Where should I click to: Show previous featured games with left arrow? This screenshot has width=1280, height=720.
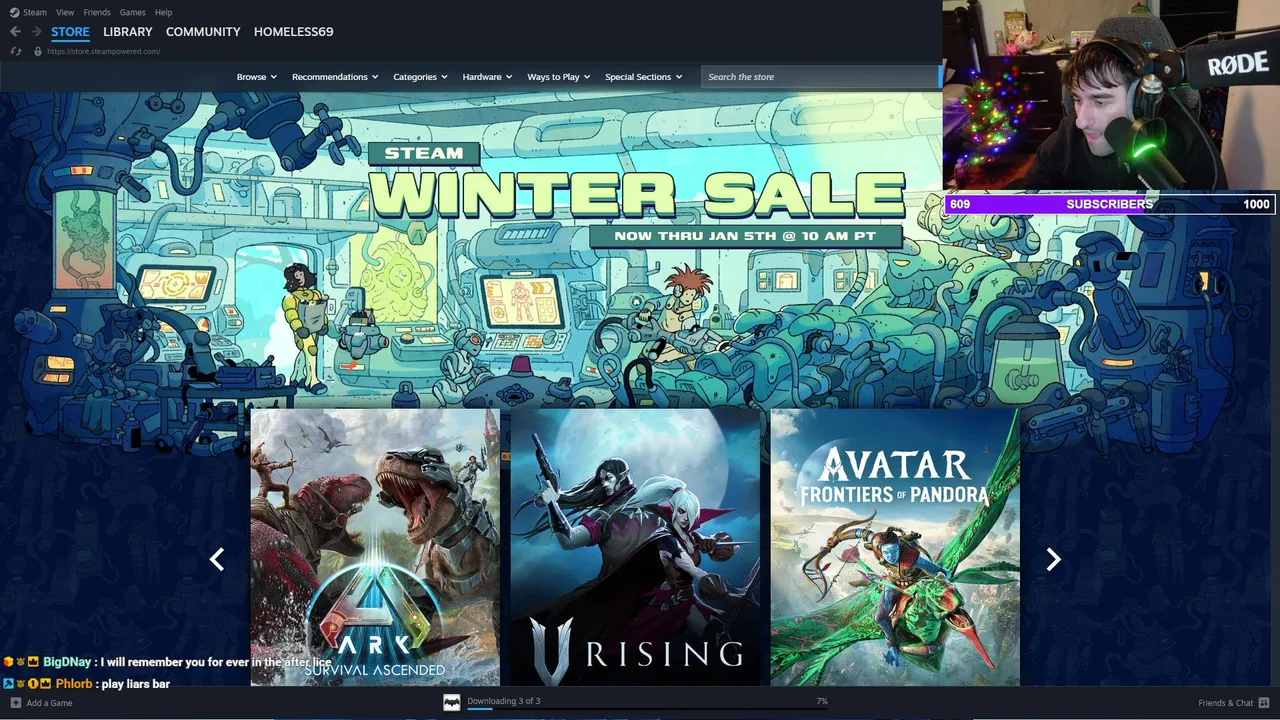point(217,559)
